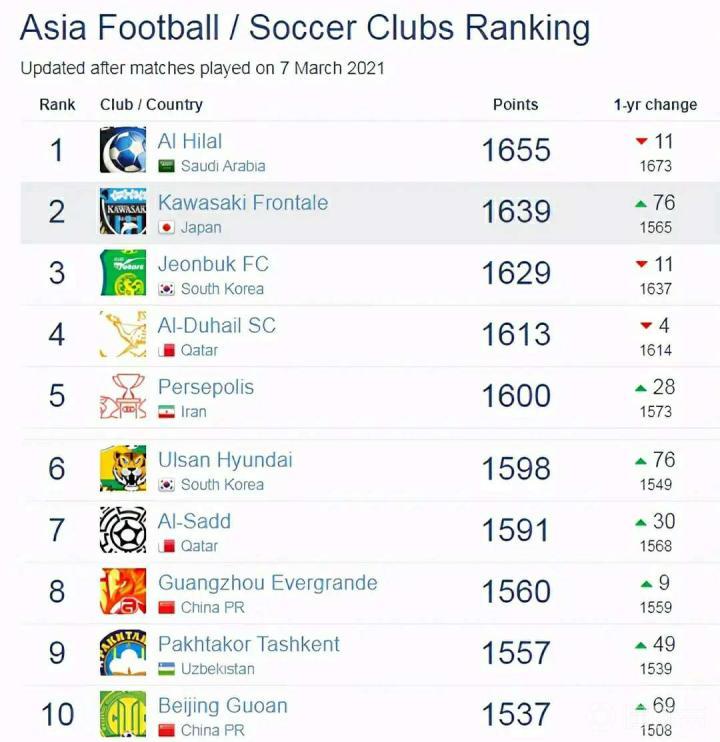
Task: Click the Kawasaki Frontale club logo
Action: (123, 211)
